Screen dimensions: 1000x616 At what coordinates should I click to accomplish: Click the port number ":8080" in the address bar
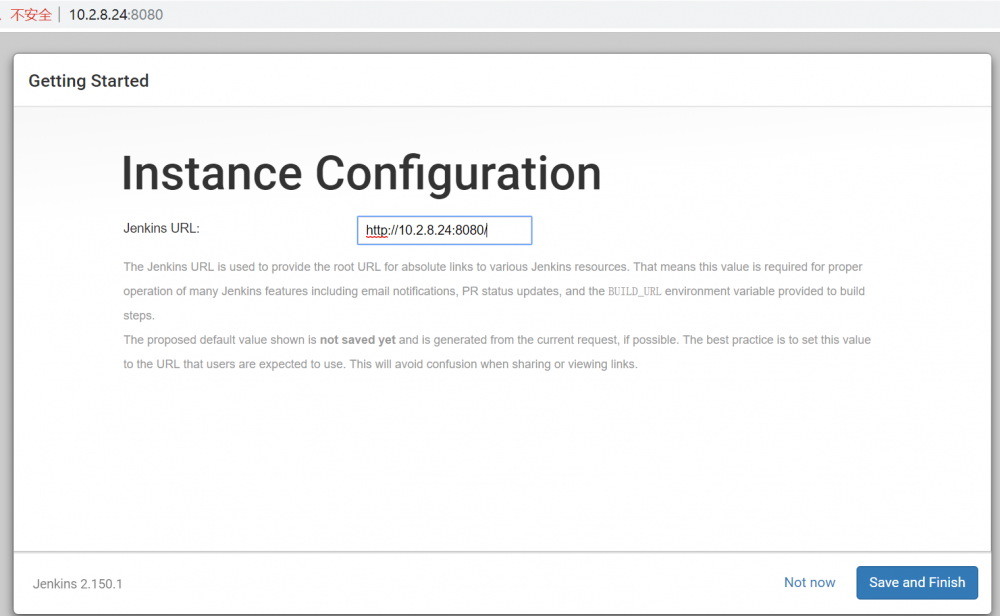tap(149, 14)
